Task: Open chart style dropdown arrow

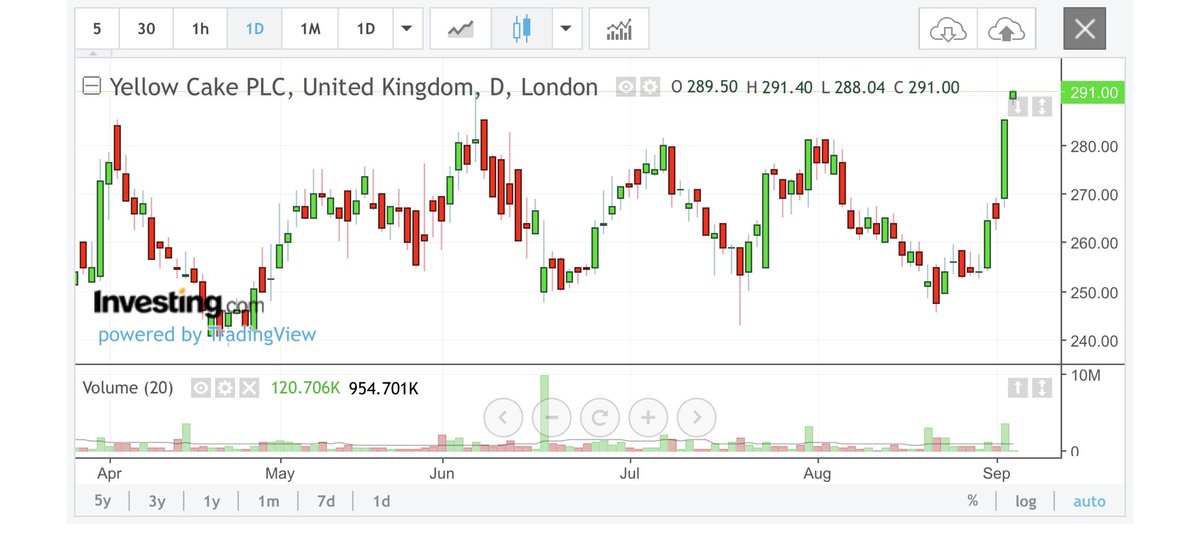Action: click(566, 29)
